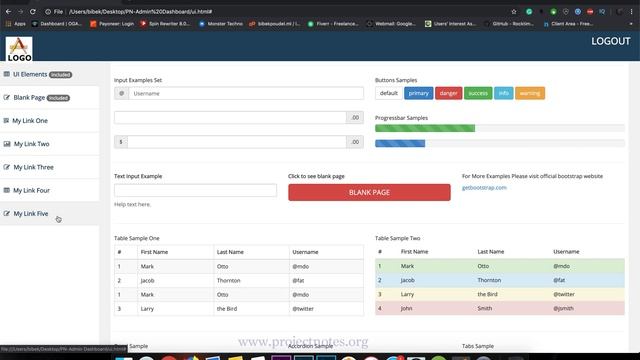Open the Fiverr Freelance bookmark
The image size is (640, 360).
(x=333, y=24)
